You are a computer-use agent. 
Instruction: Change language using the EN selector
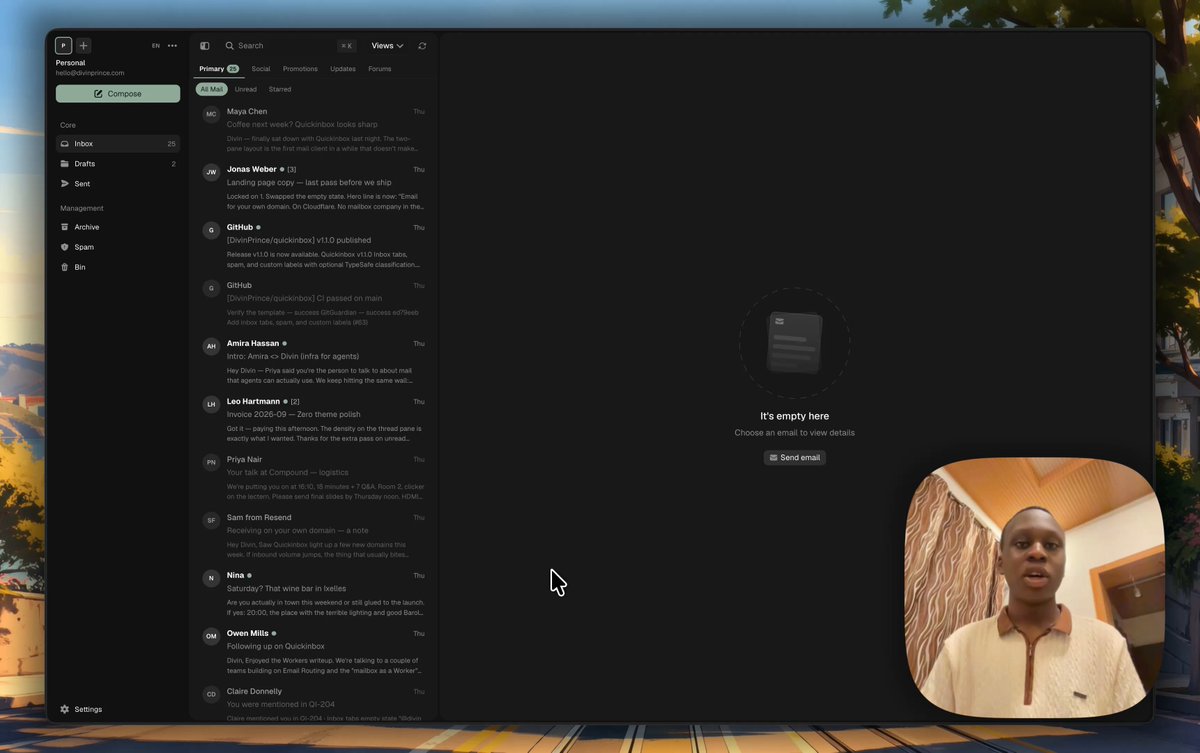coord(156,46)
